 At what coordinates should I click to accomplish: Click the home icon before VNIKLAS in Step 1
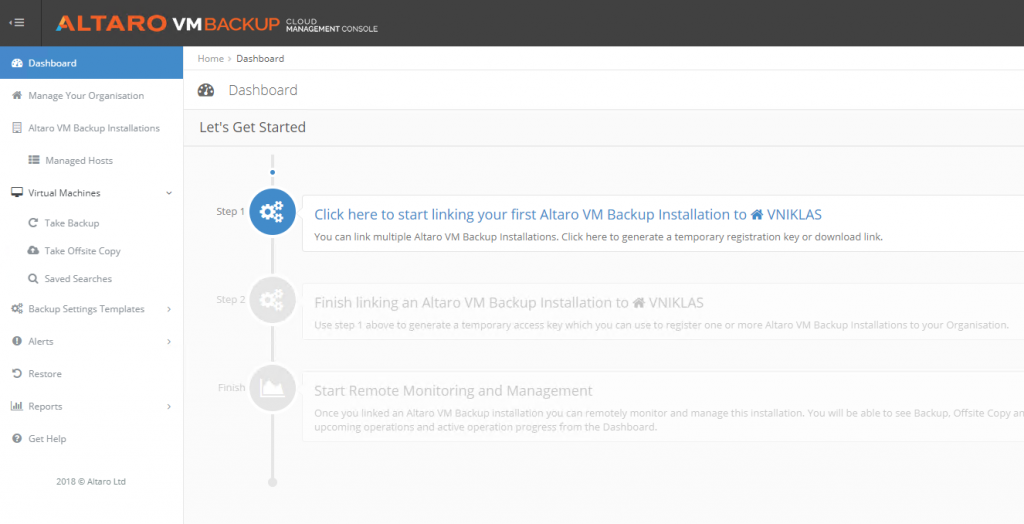point(757,215)
